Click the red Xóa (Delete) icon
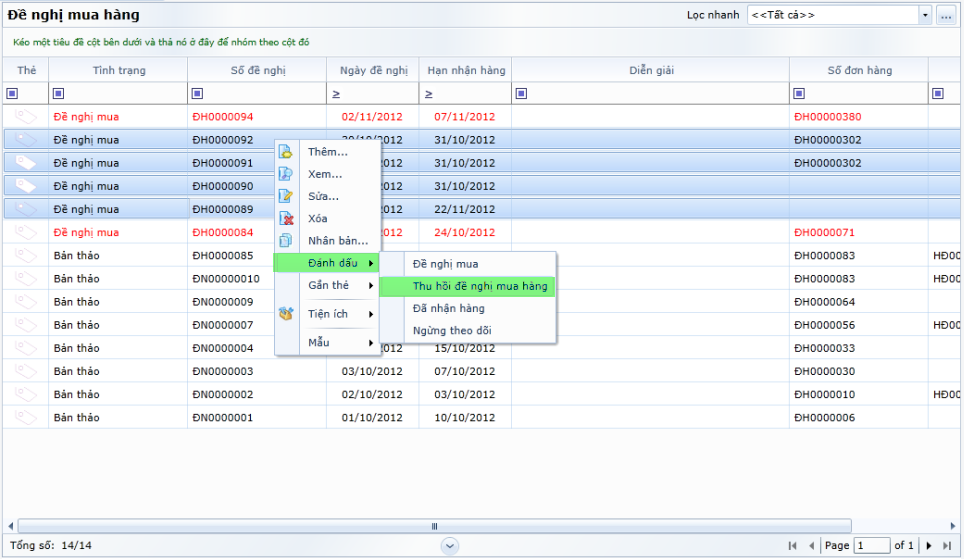The width and height of the screenshot is (964, 559). [286, 218]
